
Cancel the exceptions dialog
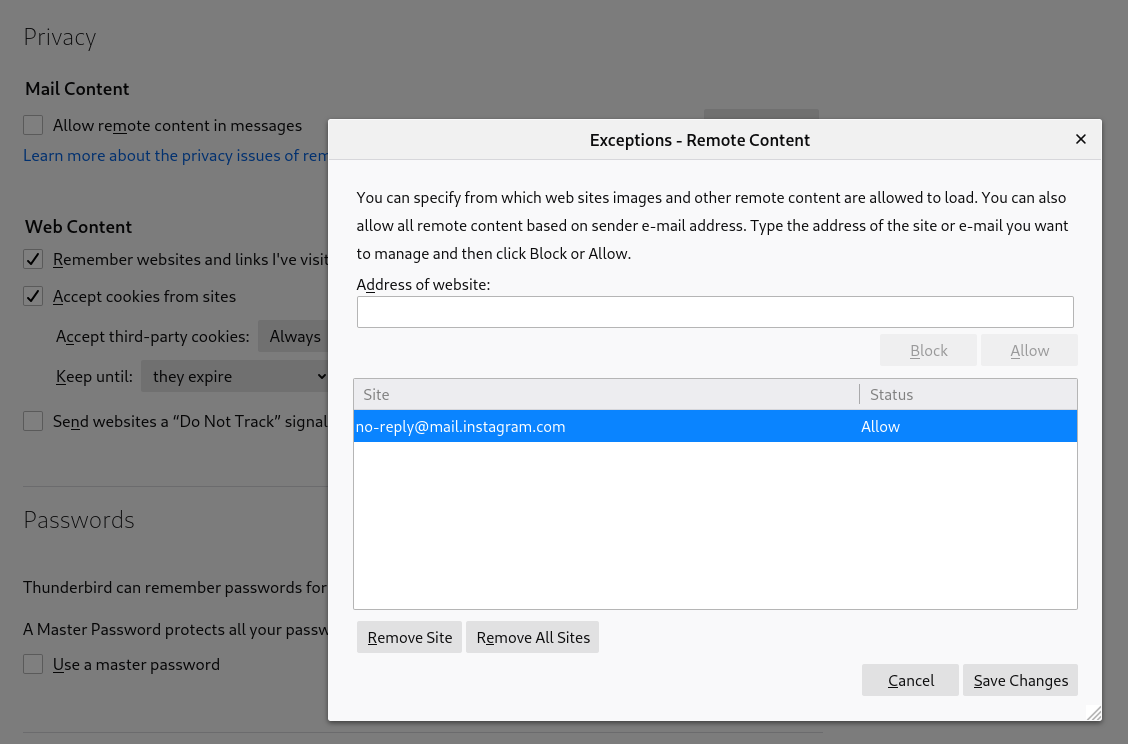(910, 680)
